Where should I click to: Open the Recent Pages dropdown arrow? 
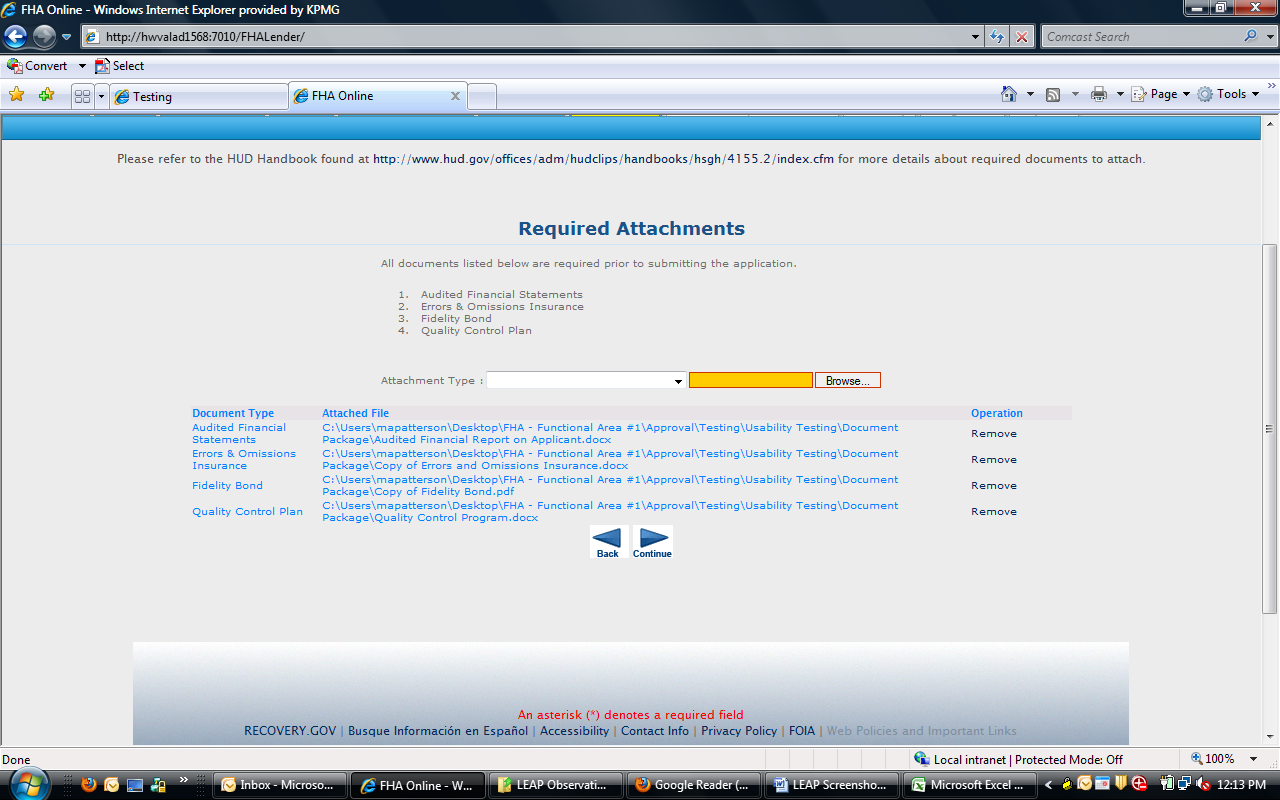tap(67, 37)
